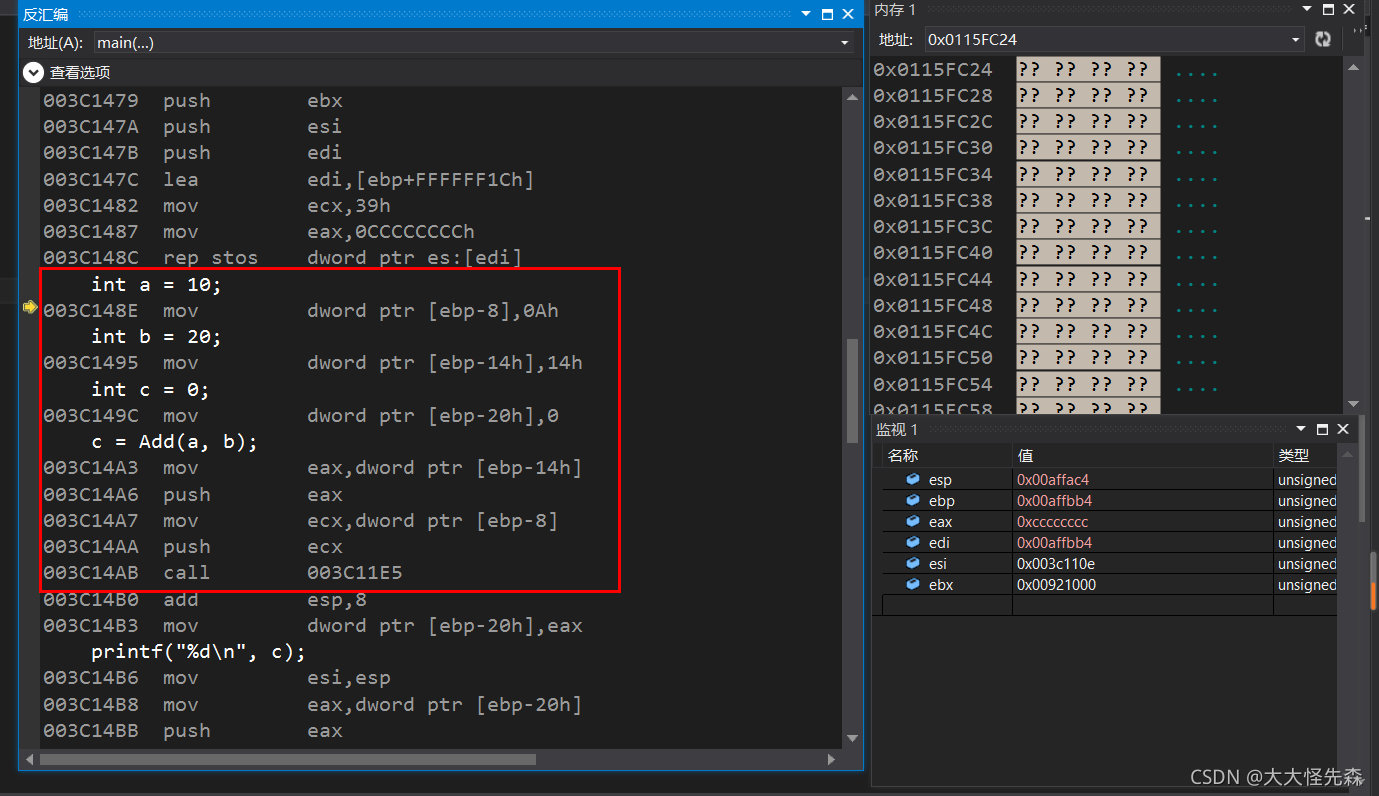The width and height of the screenshot is (1379, 796).
Task: Click the disassembly scroll down arrow
Action: coord(852,738)
